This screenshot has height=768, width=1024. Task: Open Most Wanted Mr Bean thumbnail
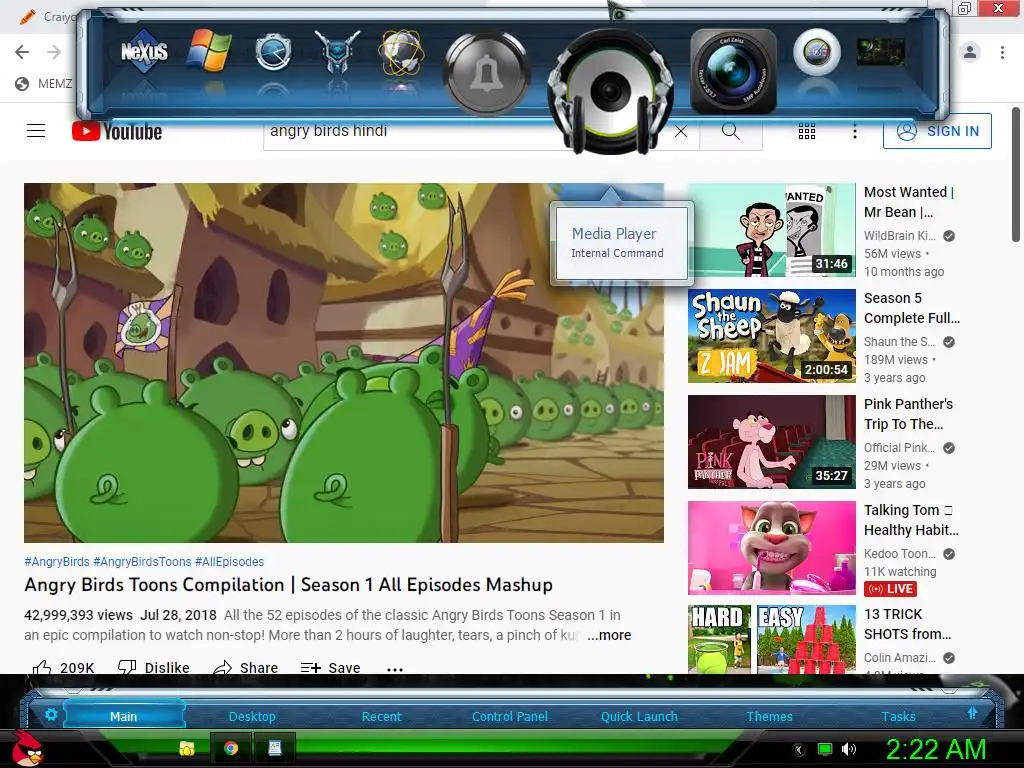tap(771, 230)
